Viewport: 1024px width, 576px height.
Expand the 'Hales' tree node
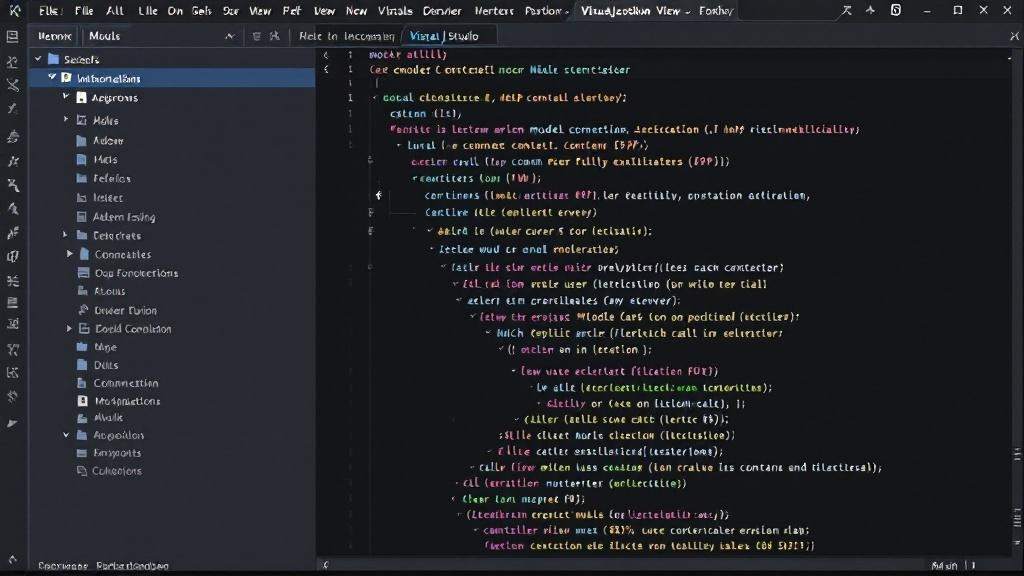point(66,120)
